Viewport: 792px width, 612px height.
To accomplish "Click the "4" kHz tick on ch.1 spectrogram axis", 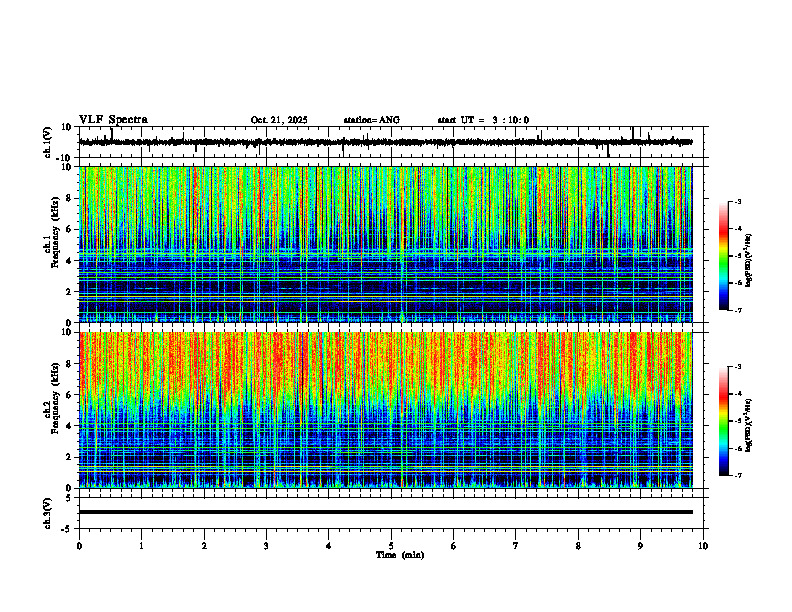I will [69, 261].
